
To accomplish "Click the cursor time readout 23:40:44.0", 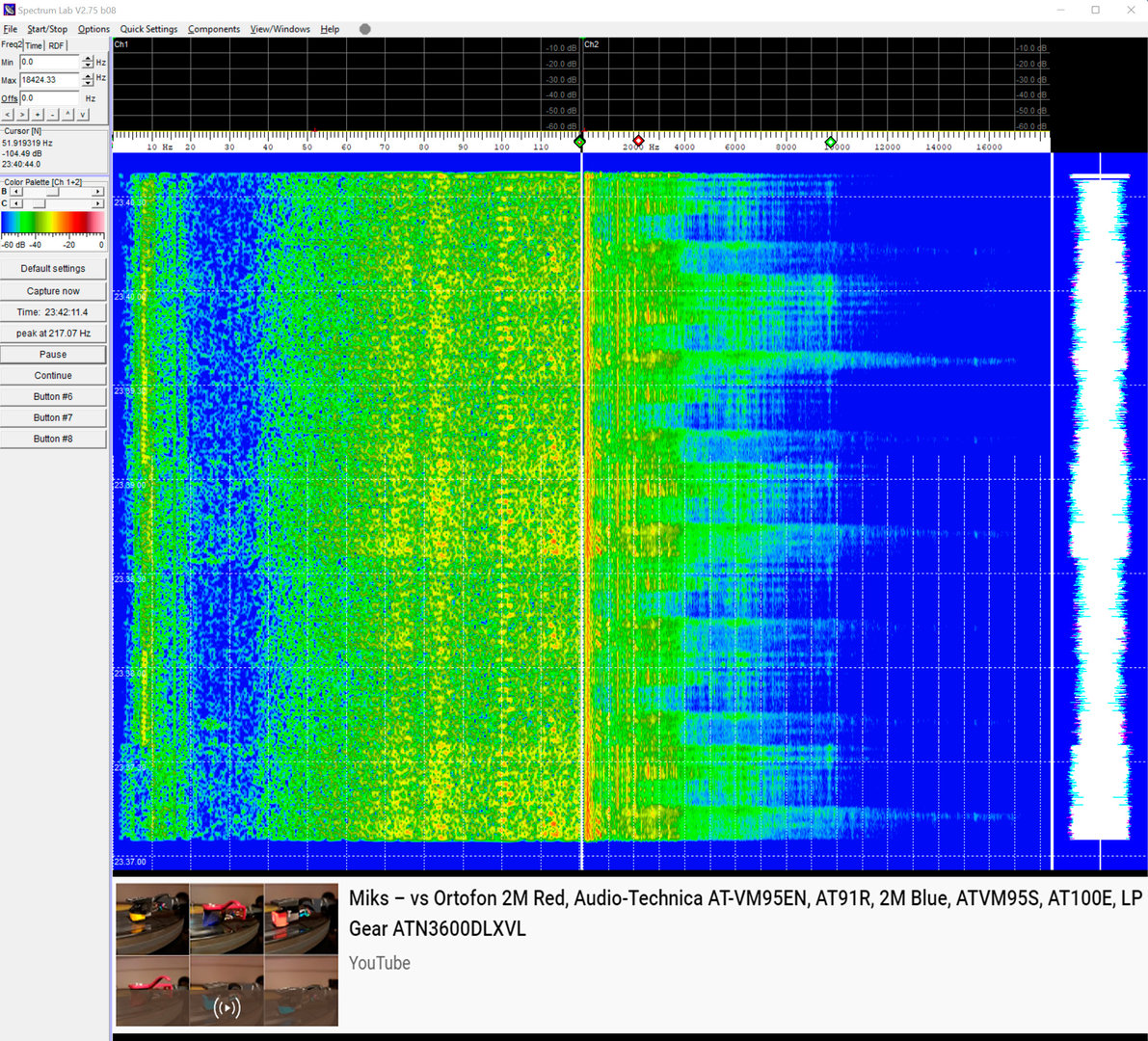I will [x=21, y=165].
